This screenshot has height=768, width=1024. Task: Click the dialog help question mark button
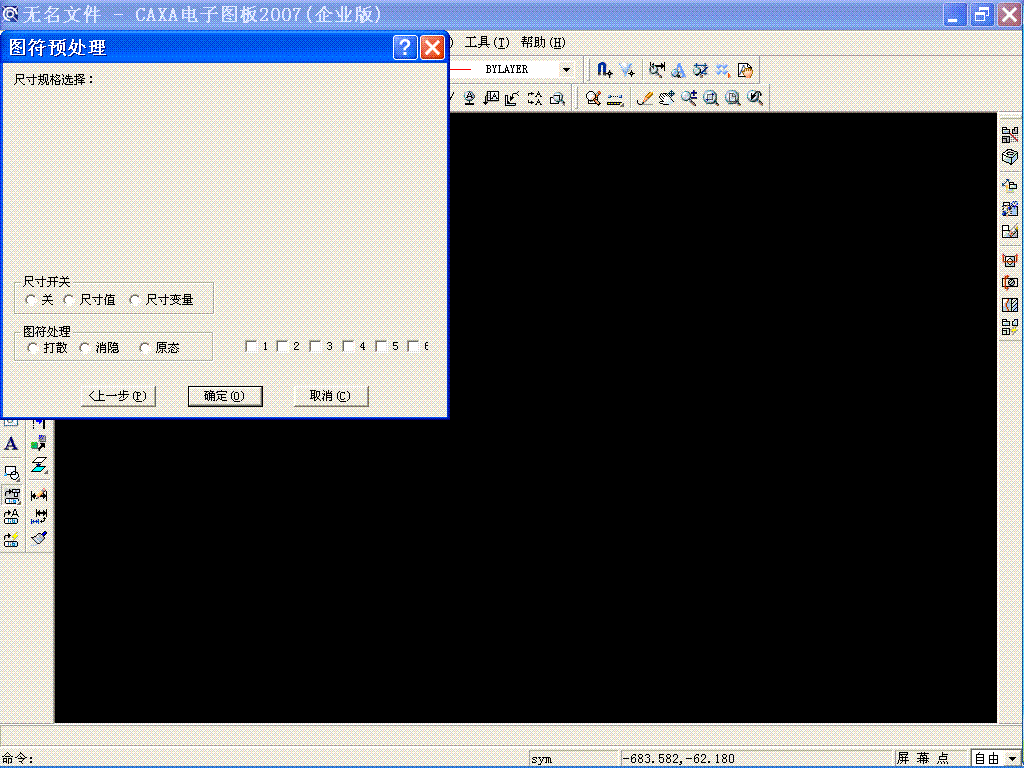tap(405, 47)
